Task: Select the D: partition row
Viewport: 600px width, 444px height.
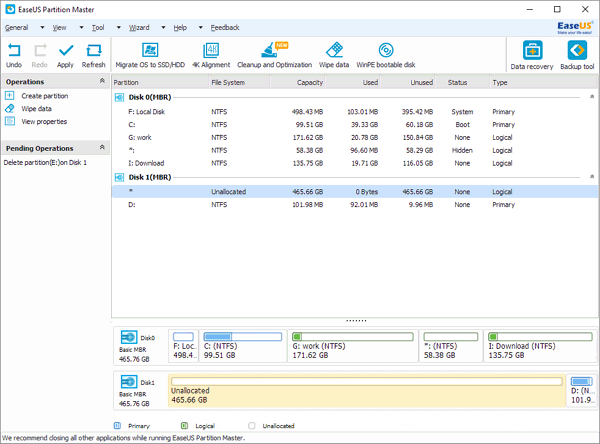Action: coord(355,205)
